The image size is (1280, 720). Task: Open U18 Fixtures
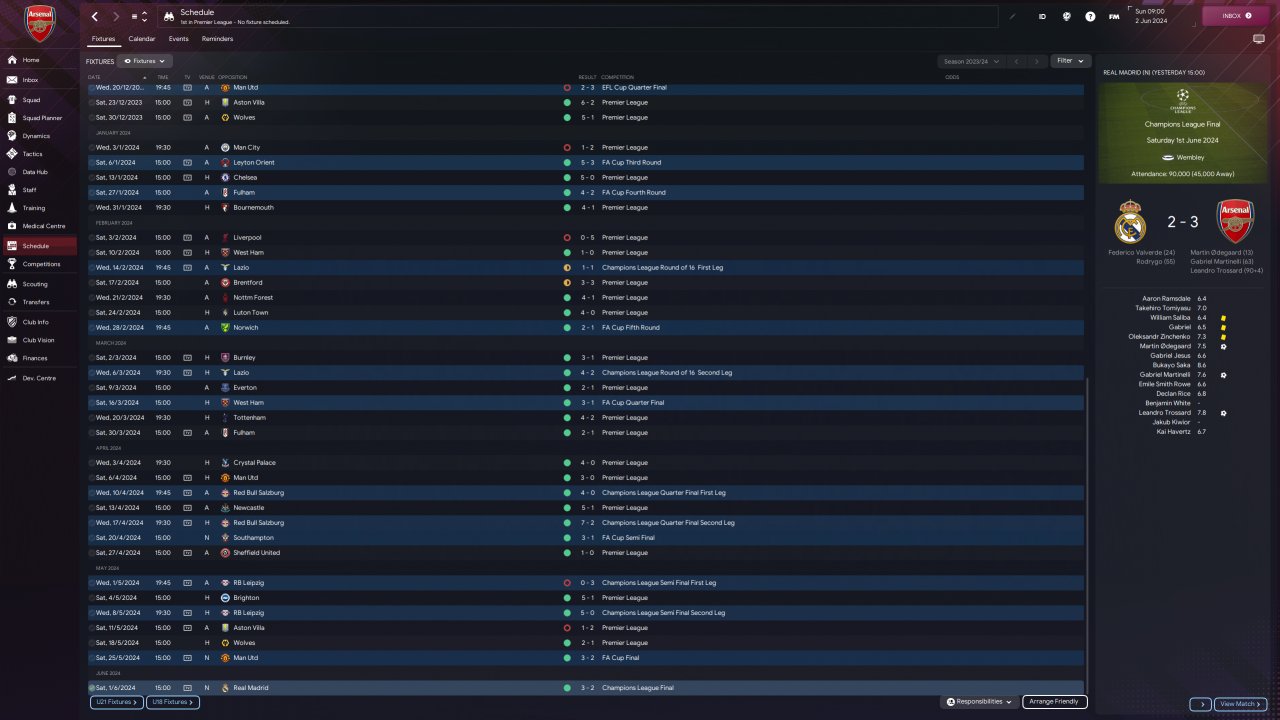tap(173, 702)
